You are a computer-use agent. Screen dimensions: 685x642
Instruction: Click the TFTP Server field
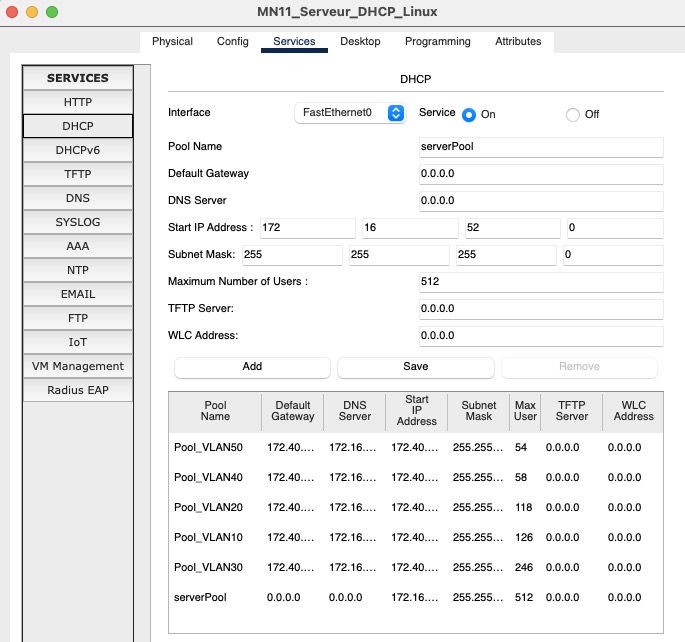(541, 310)
